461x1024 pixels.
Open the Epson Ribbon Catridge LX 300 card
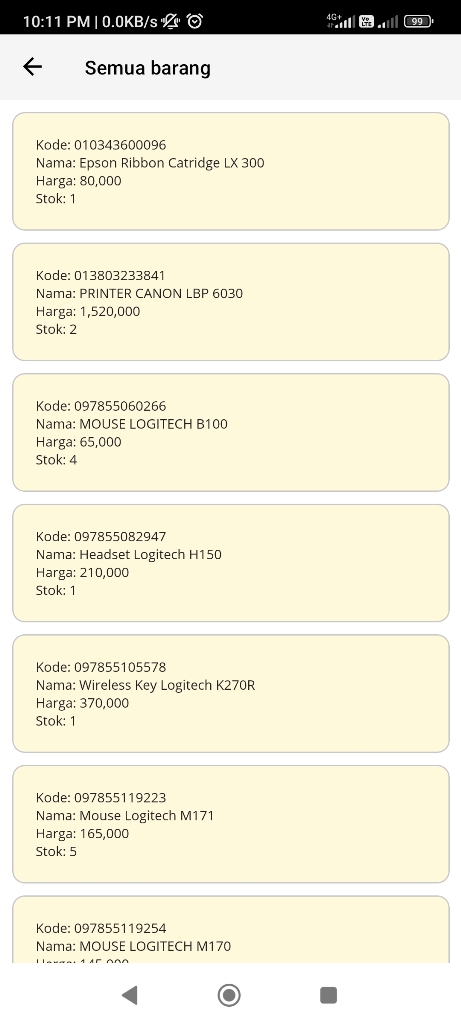pyautogui.click(x=230, y=171)
